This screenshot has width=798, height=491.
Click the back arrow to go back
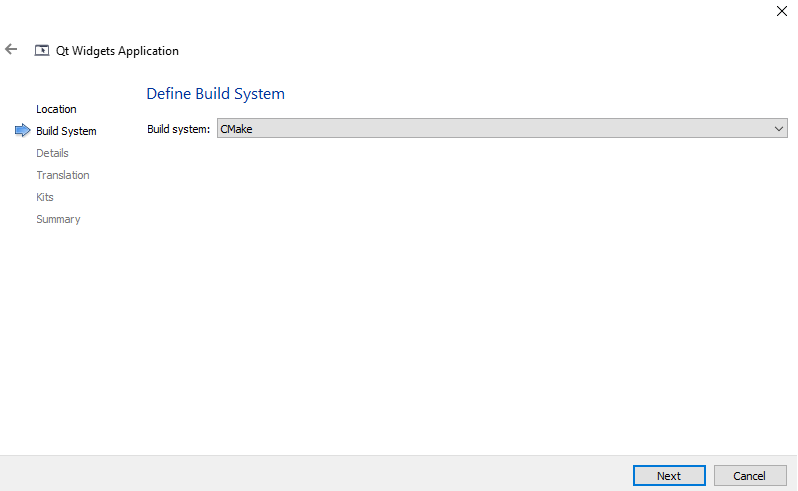click(12, 49)
